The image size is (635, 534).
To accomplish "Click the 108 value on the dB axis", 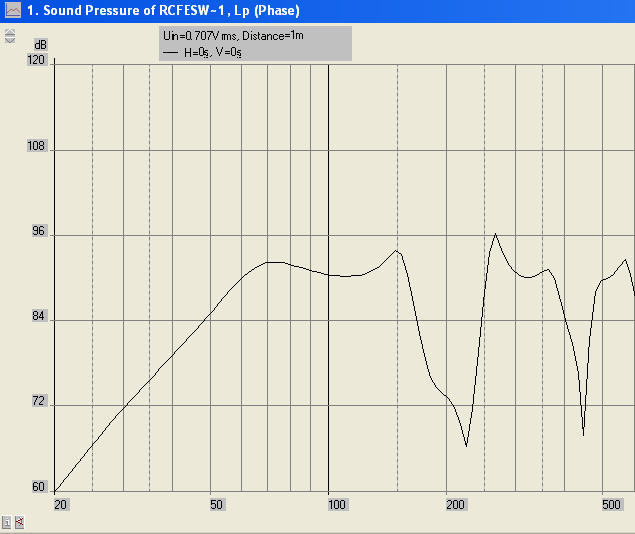I will [36, 146].
